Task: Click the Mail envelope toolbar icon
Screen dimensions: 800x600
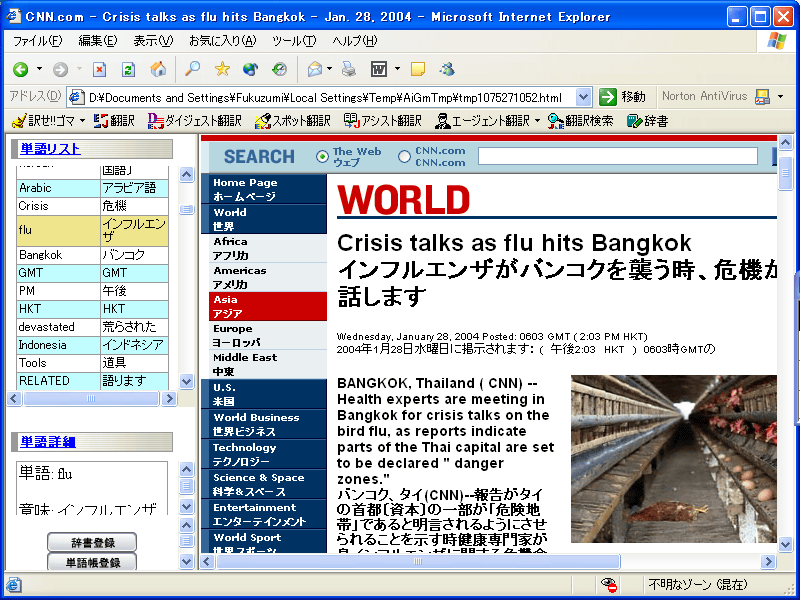Action: [315, 69]
